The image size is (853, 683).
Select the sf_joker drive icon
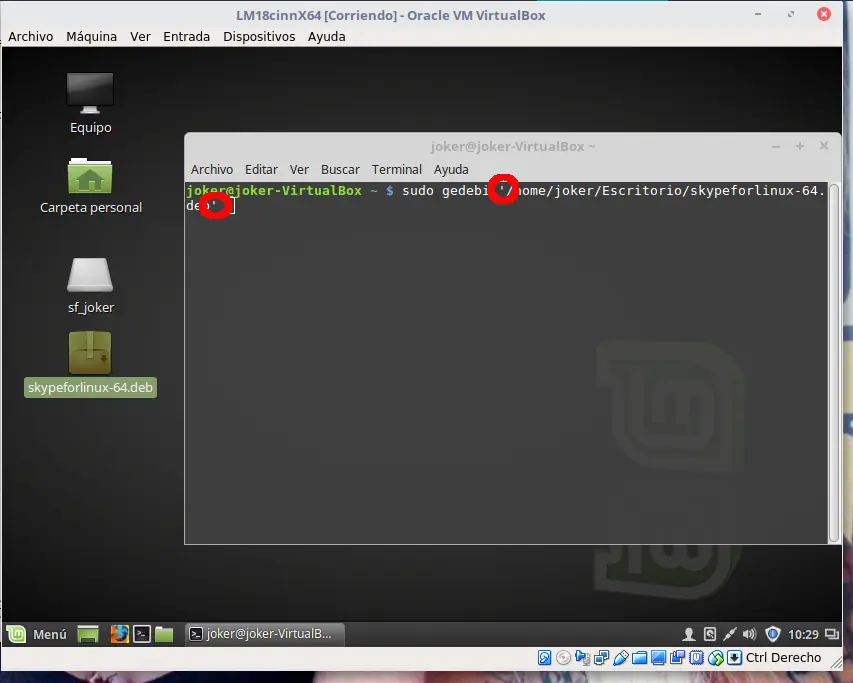(x=90, y=285)
